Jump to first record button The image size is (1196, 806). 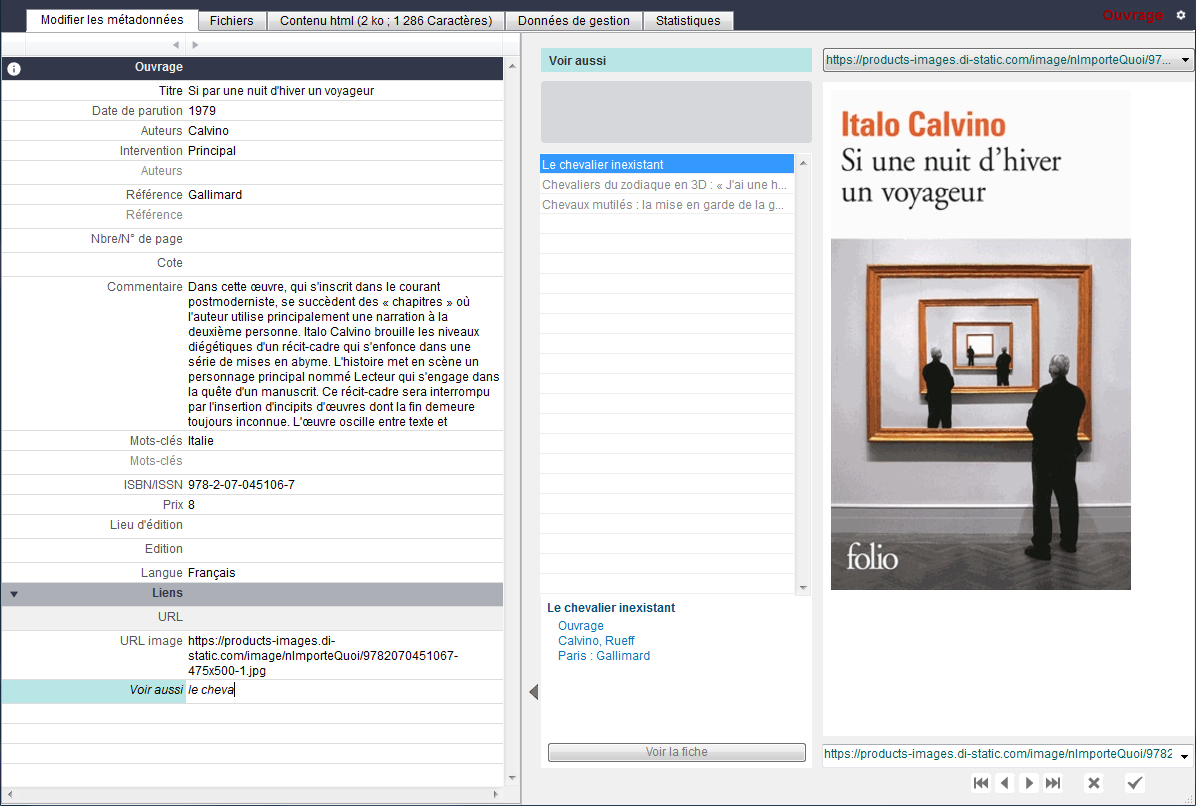pos(981,783)
